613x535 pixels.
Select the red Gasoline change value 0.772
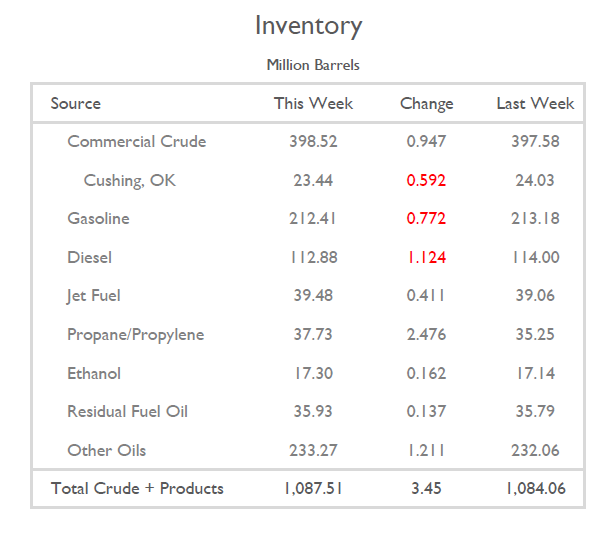[426, 218]
